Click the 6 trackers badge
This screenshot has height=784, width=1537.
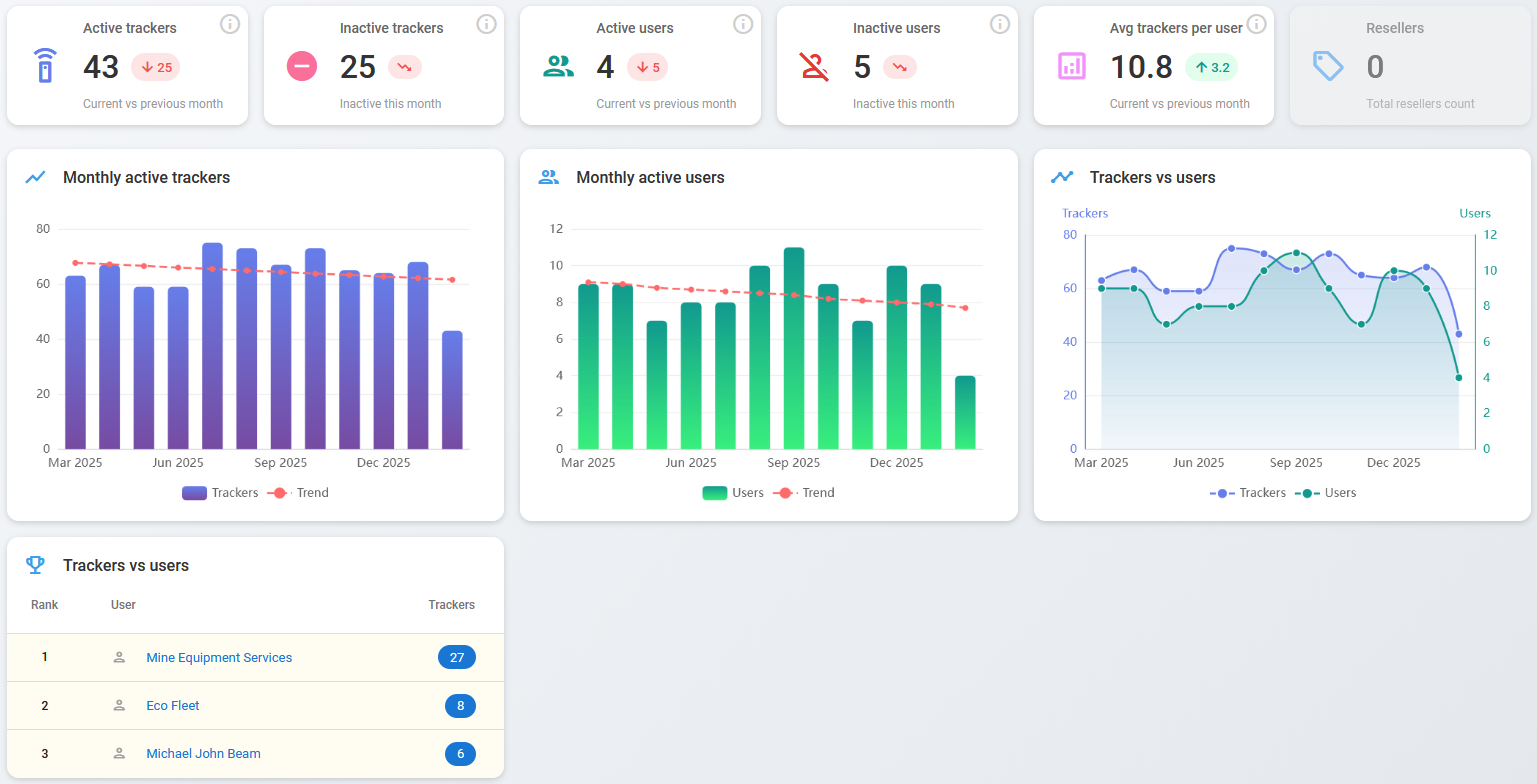pos(460,754)
